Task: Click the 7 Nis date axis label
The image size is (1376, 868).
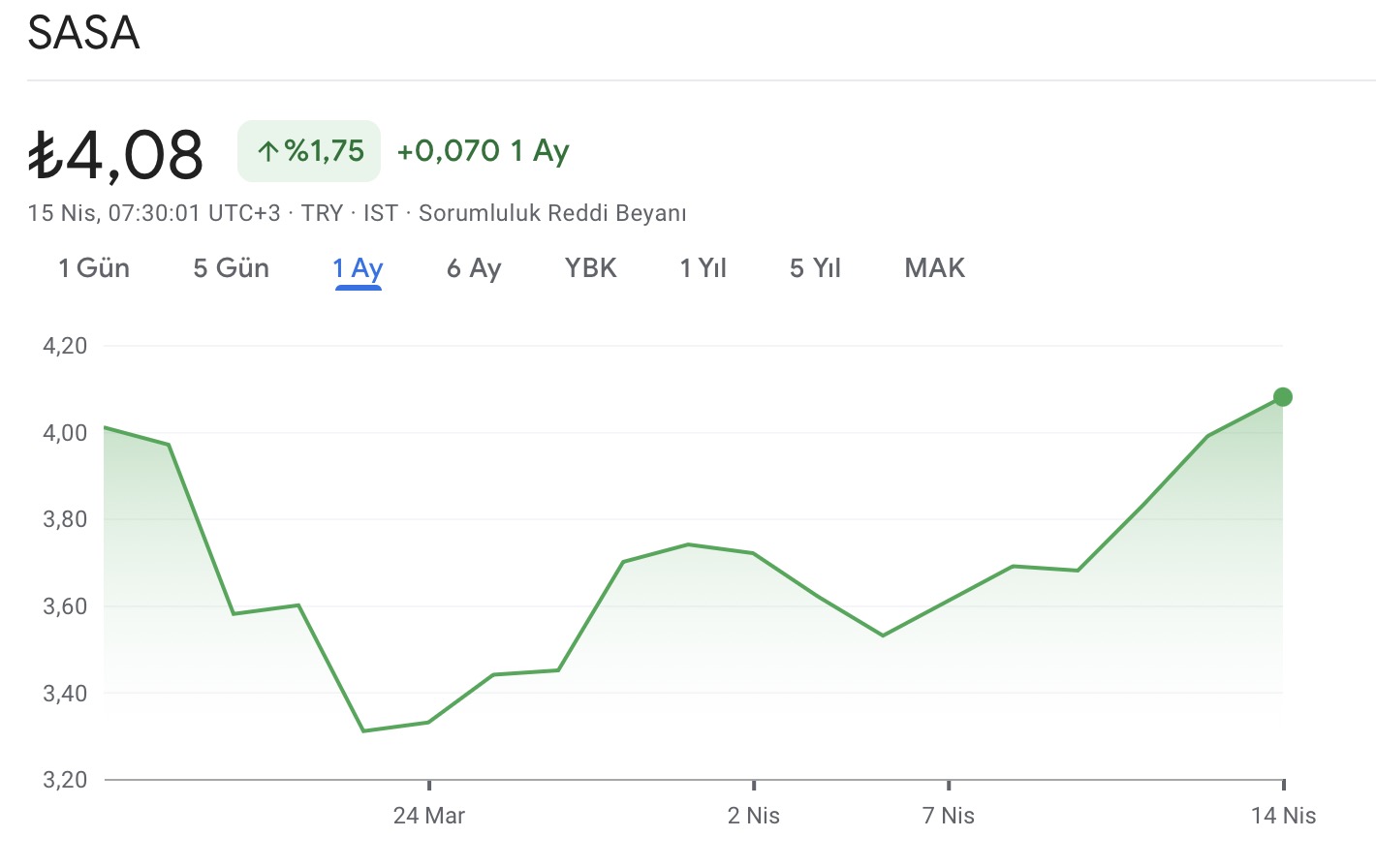Action: pyautogui.click(x=949, y=816)
